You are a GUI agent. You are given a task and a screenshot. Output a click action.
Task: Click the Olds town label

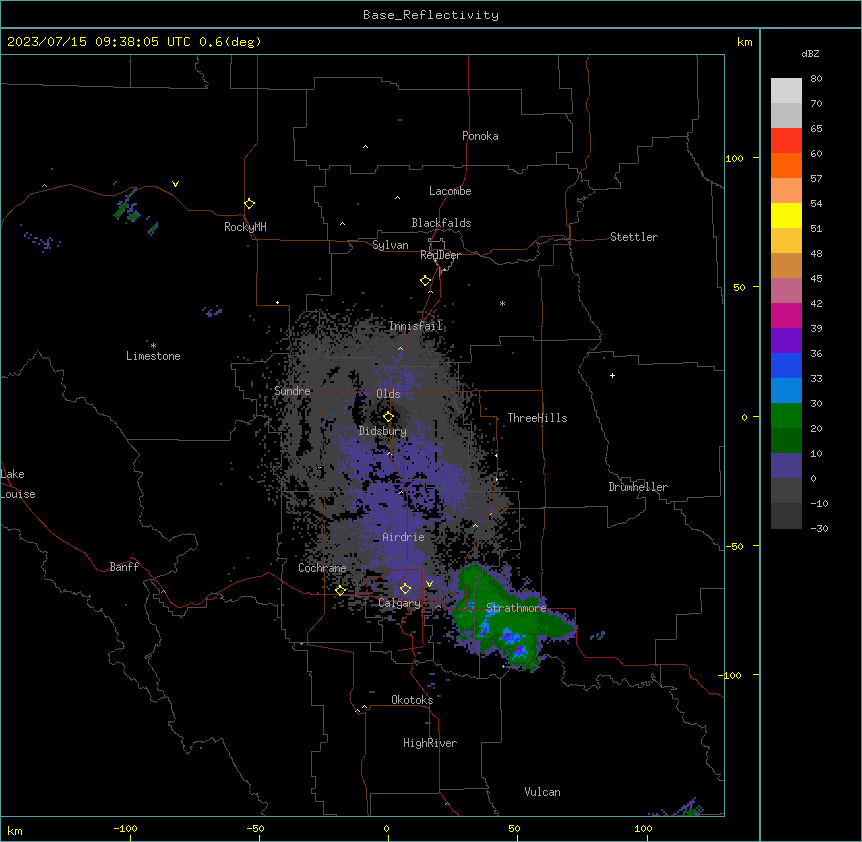tap(388, 394)
